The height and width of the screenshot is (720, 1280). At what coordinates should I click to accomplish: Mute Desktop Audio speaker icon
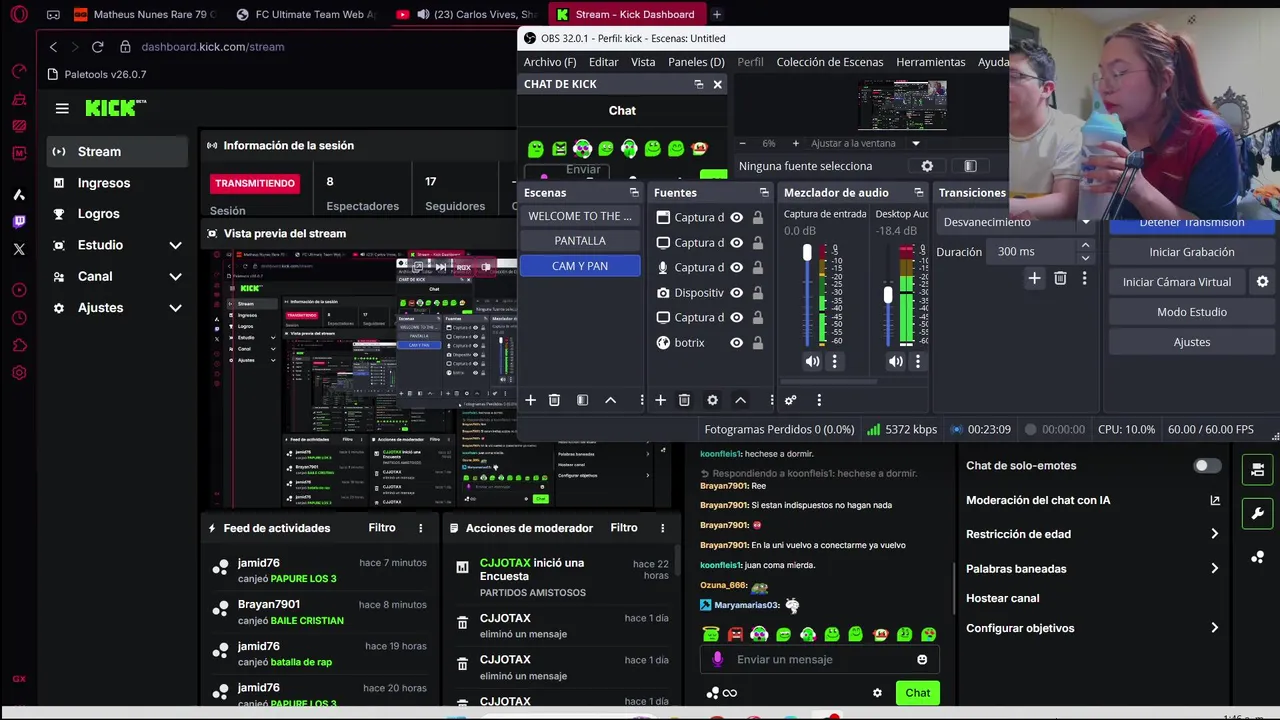click(x=896, y=362)
